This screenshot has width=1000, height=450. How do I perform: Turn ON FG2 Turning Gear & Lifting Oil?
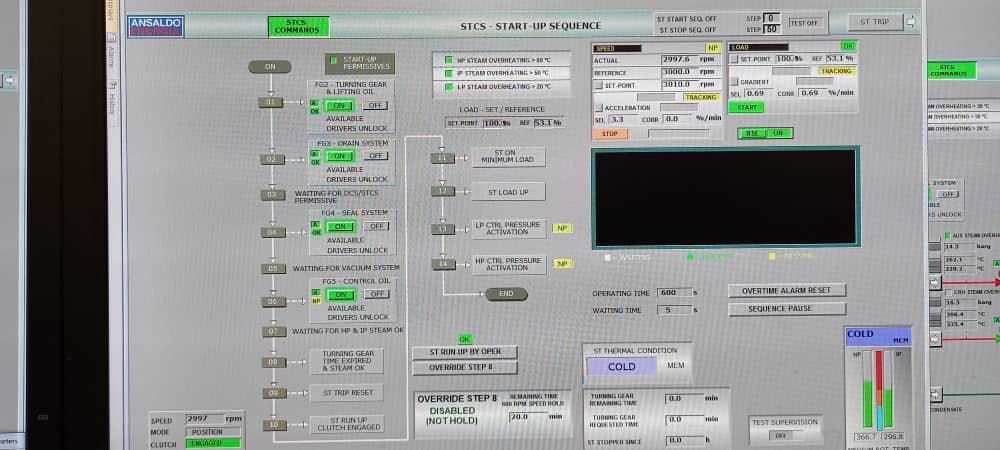(339, 106)
